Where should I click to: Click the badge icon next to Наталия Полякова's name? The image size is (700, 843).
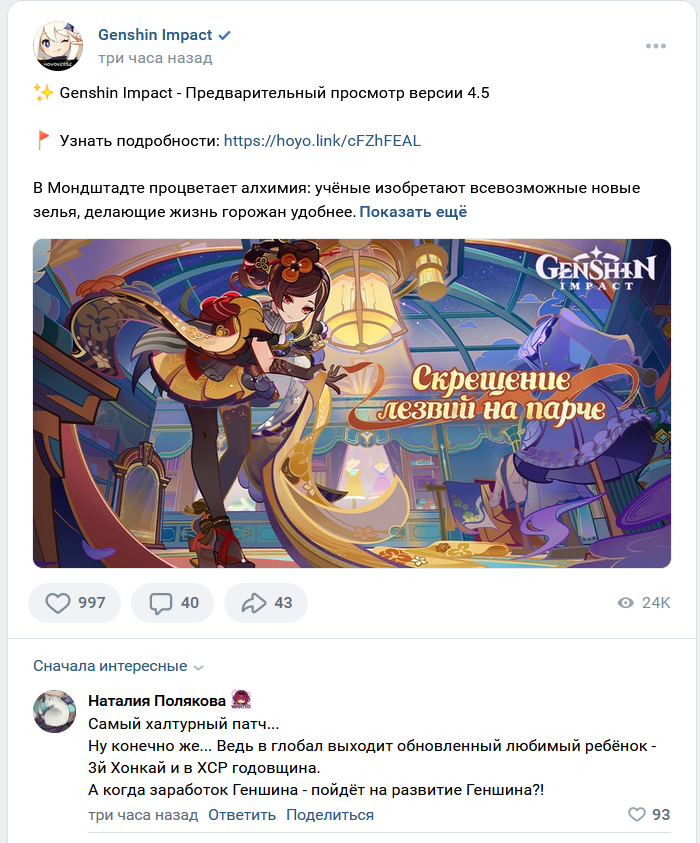coord(241,699)
